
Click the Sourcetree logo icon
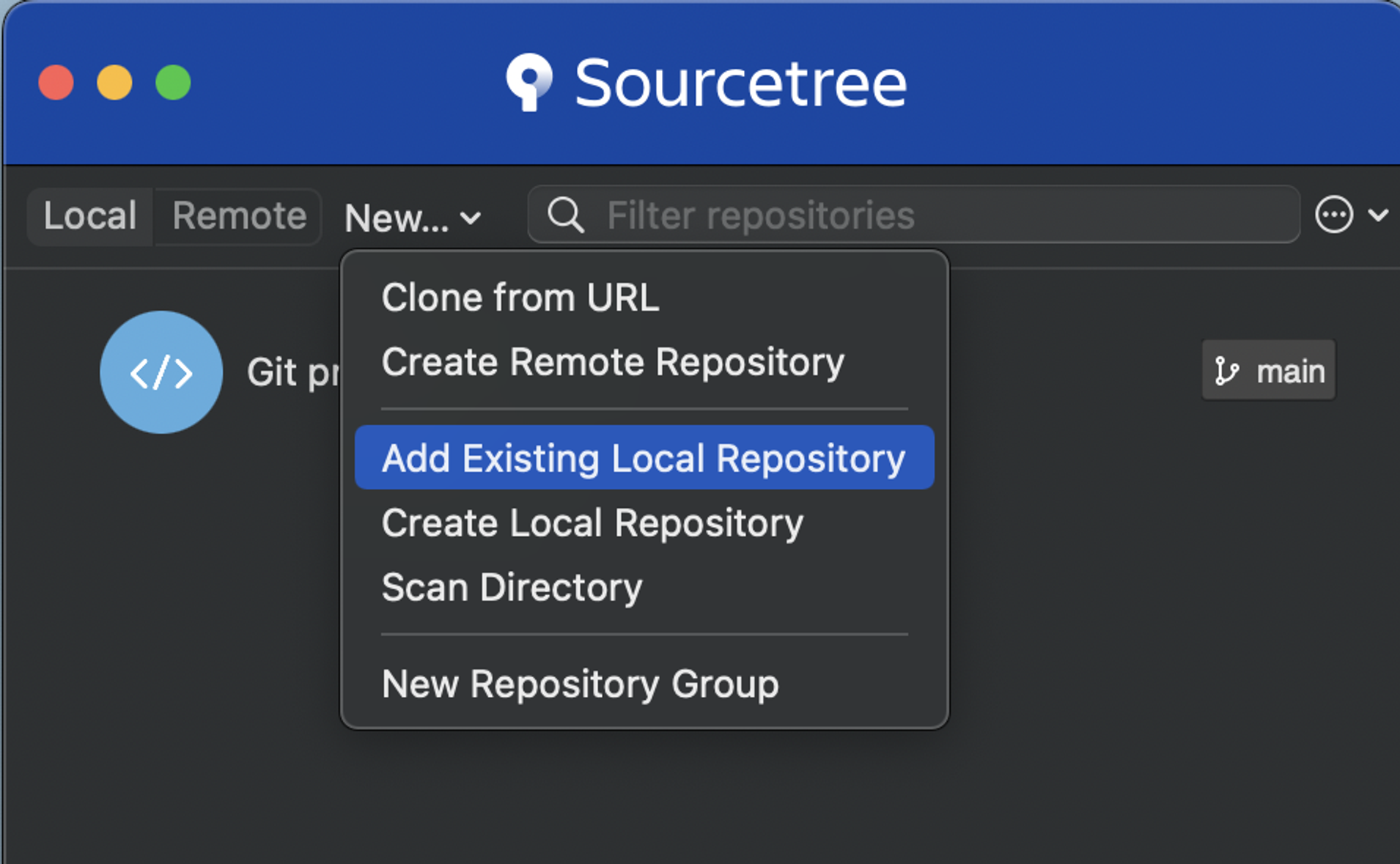click(528, 82)
